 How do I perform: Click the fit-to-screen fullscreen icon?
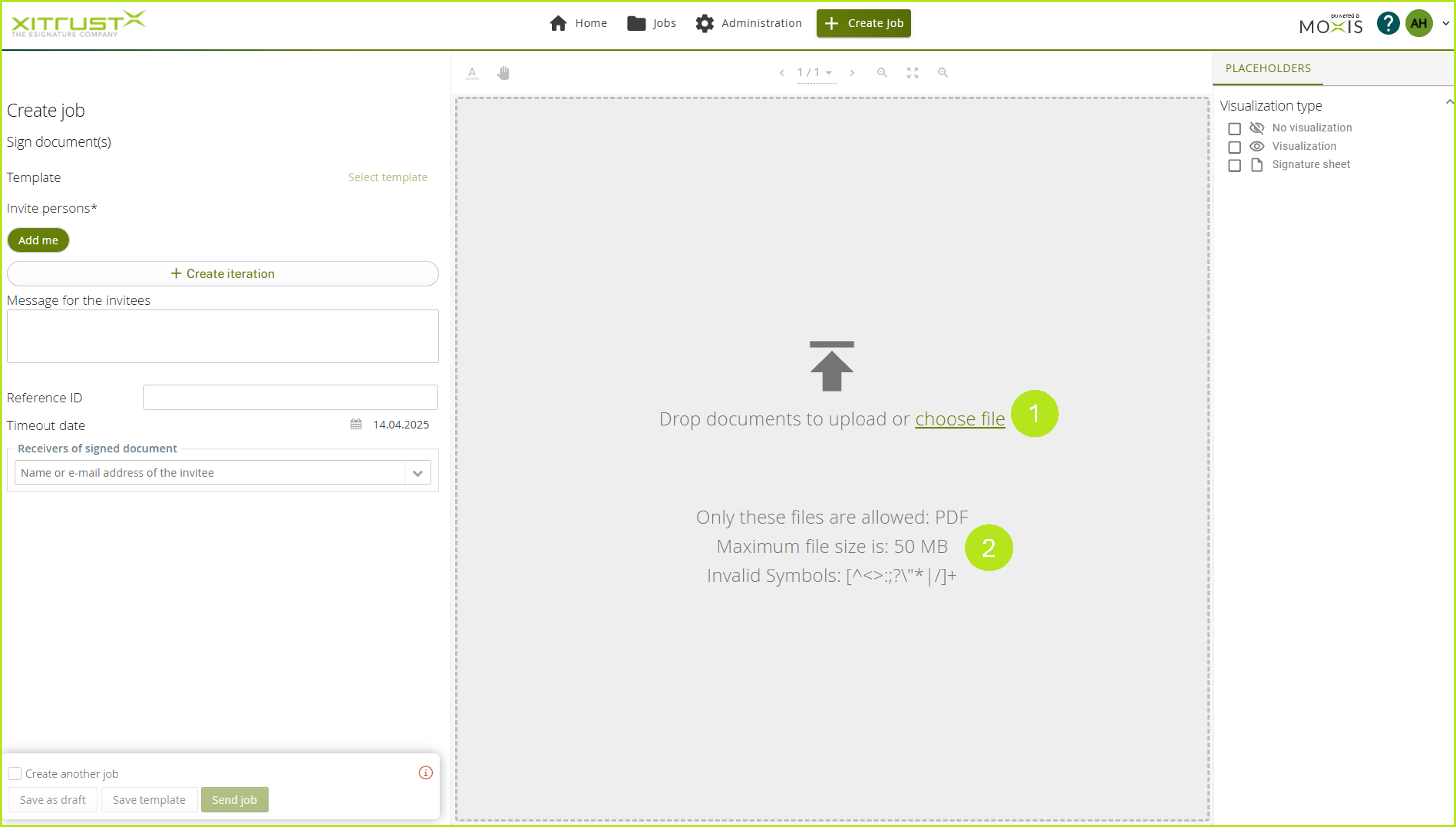point(912,73)
